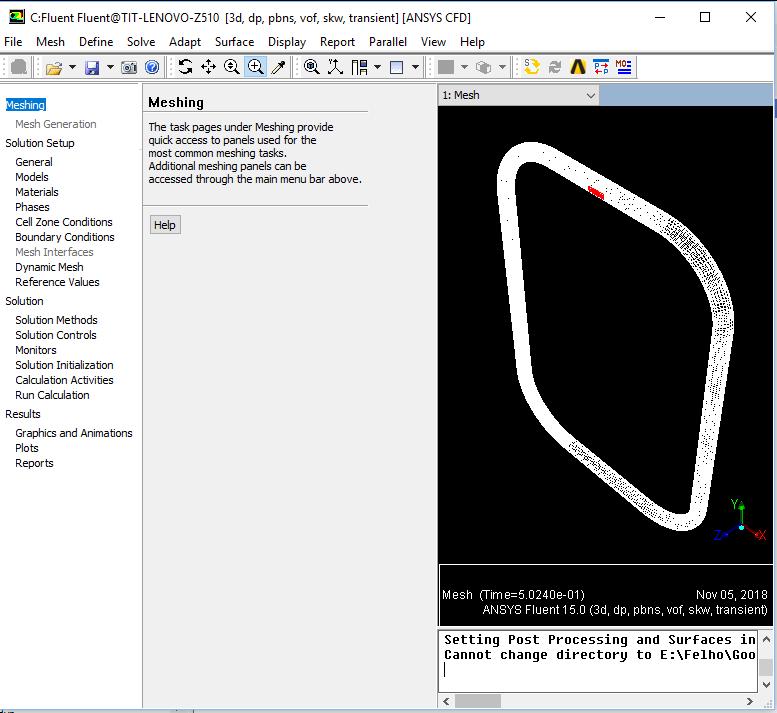The height and width of the screenshot is (713, 777).
Task: Select the pan view tool
Action: coord(209,67)
